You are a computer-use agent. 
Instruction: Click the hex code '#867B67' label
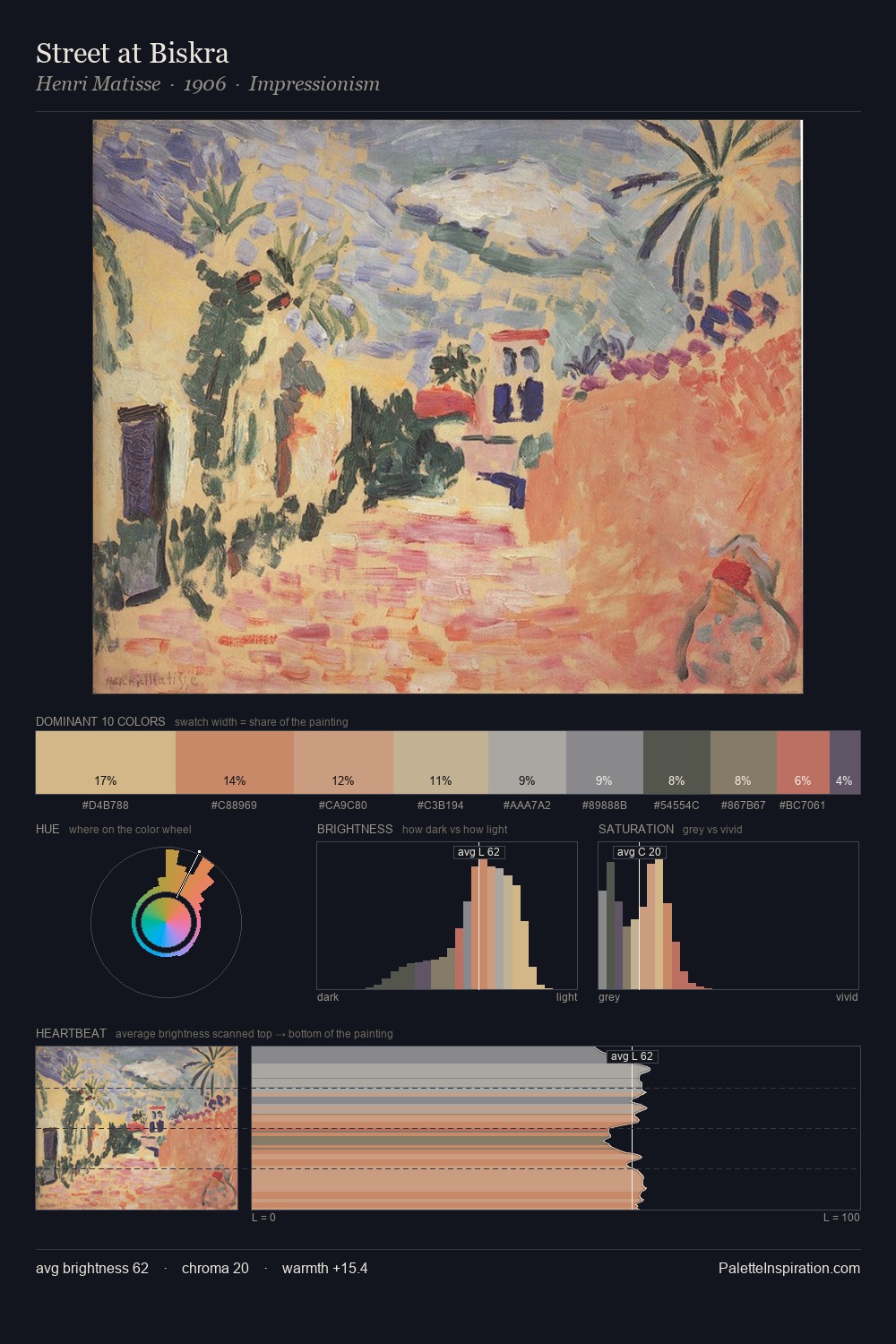click(744, 805)
